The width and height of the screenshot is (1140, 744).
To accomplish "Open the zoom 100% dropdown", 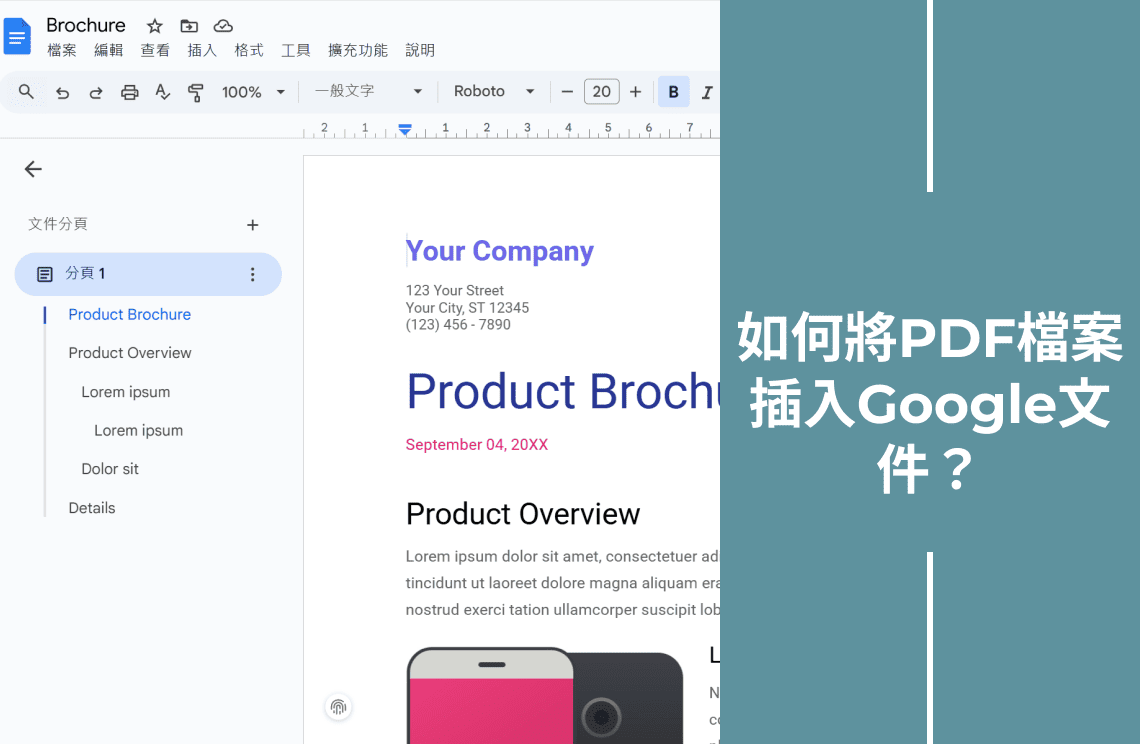I will click(x=253, y=92).
